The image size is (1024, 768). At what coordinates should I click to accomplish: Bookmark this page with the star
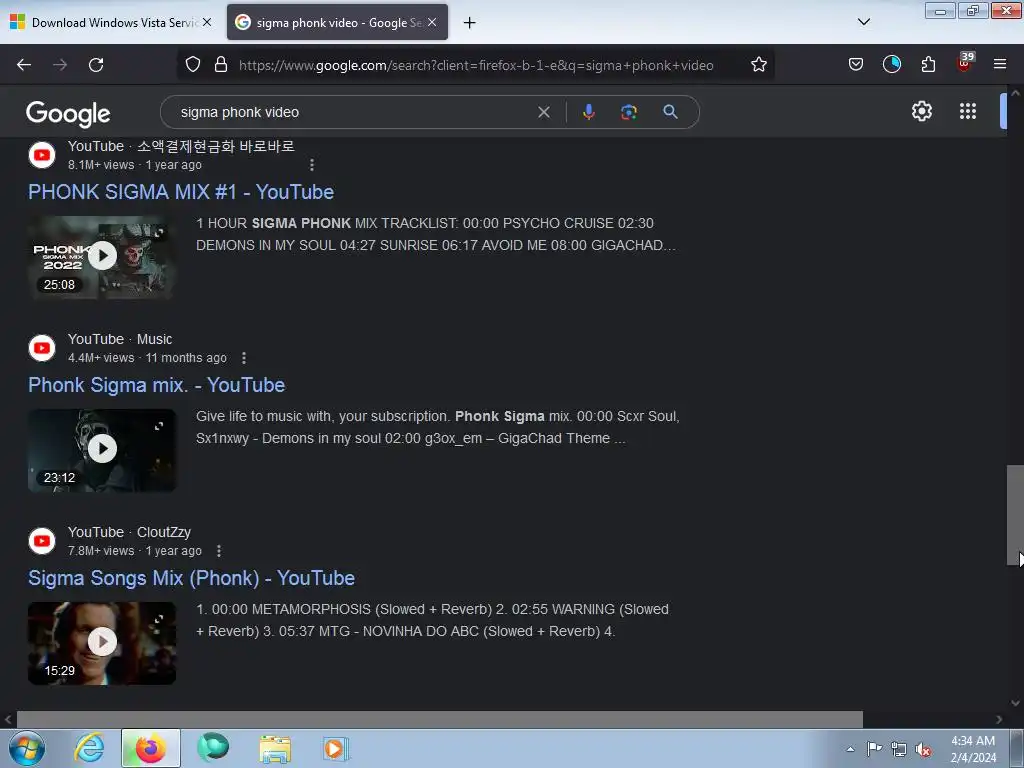758,65
